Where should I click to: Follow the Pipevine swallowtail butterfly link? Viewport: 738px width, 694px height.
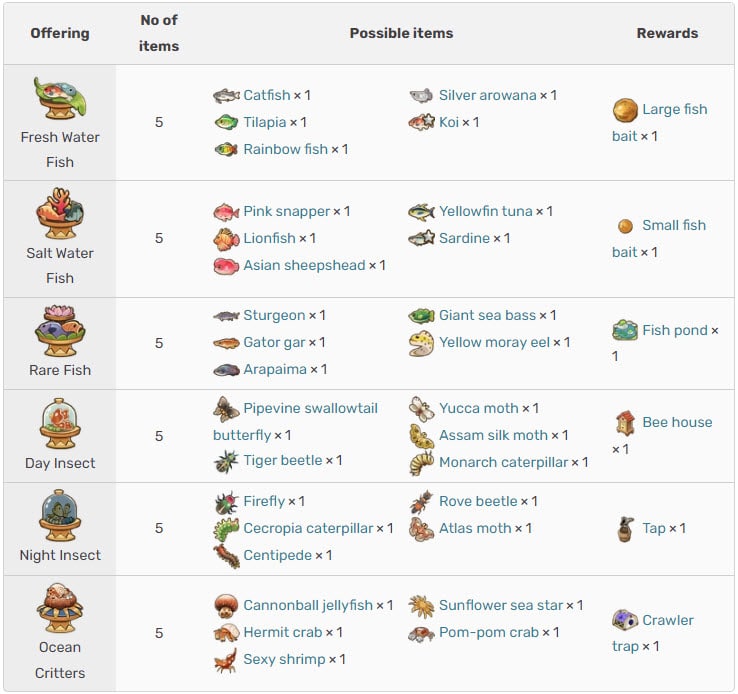click(295, 422)
